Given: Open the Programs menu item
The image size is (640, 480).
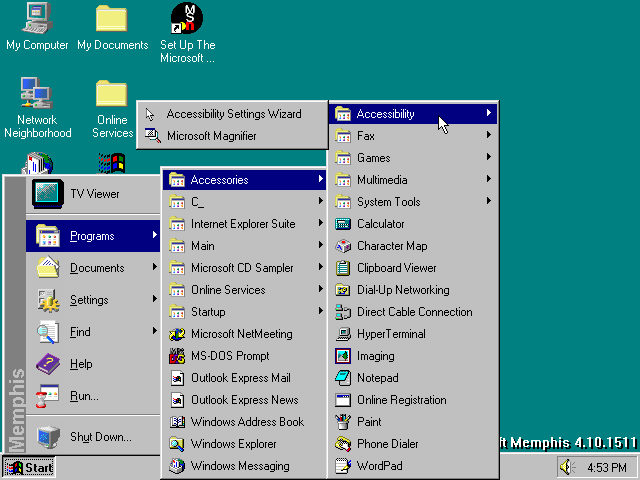Looking at the screenshot, I should click(x=93, y=236).
